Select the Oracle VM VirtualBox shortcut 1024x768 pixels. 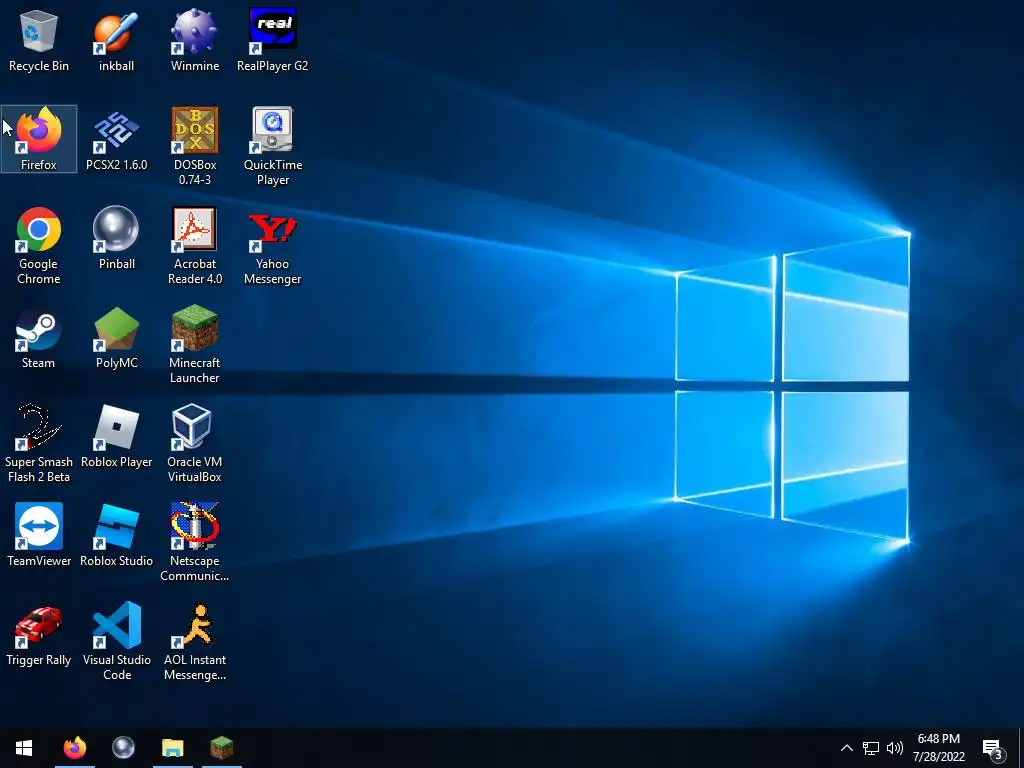point(195,444)
